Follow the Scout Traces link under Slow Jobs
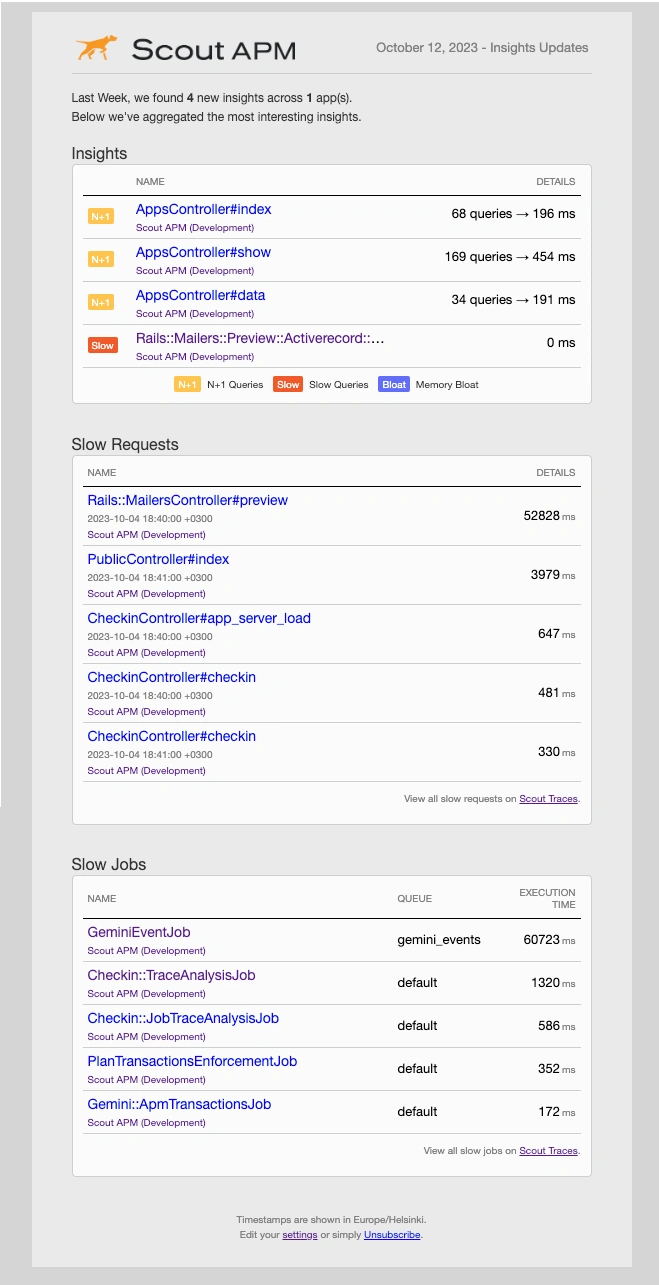 coord(548,1151)
